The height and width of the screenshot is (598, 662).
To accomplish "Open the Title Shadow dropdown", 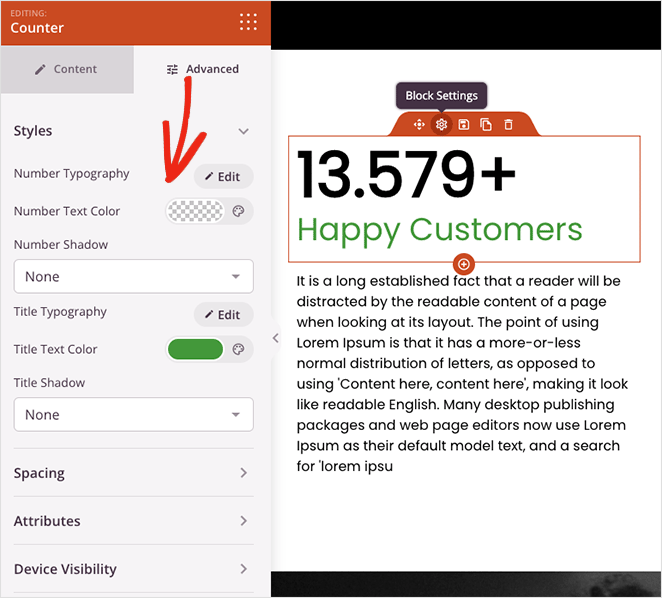I will point(133,415).
